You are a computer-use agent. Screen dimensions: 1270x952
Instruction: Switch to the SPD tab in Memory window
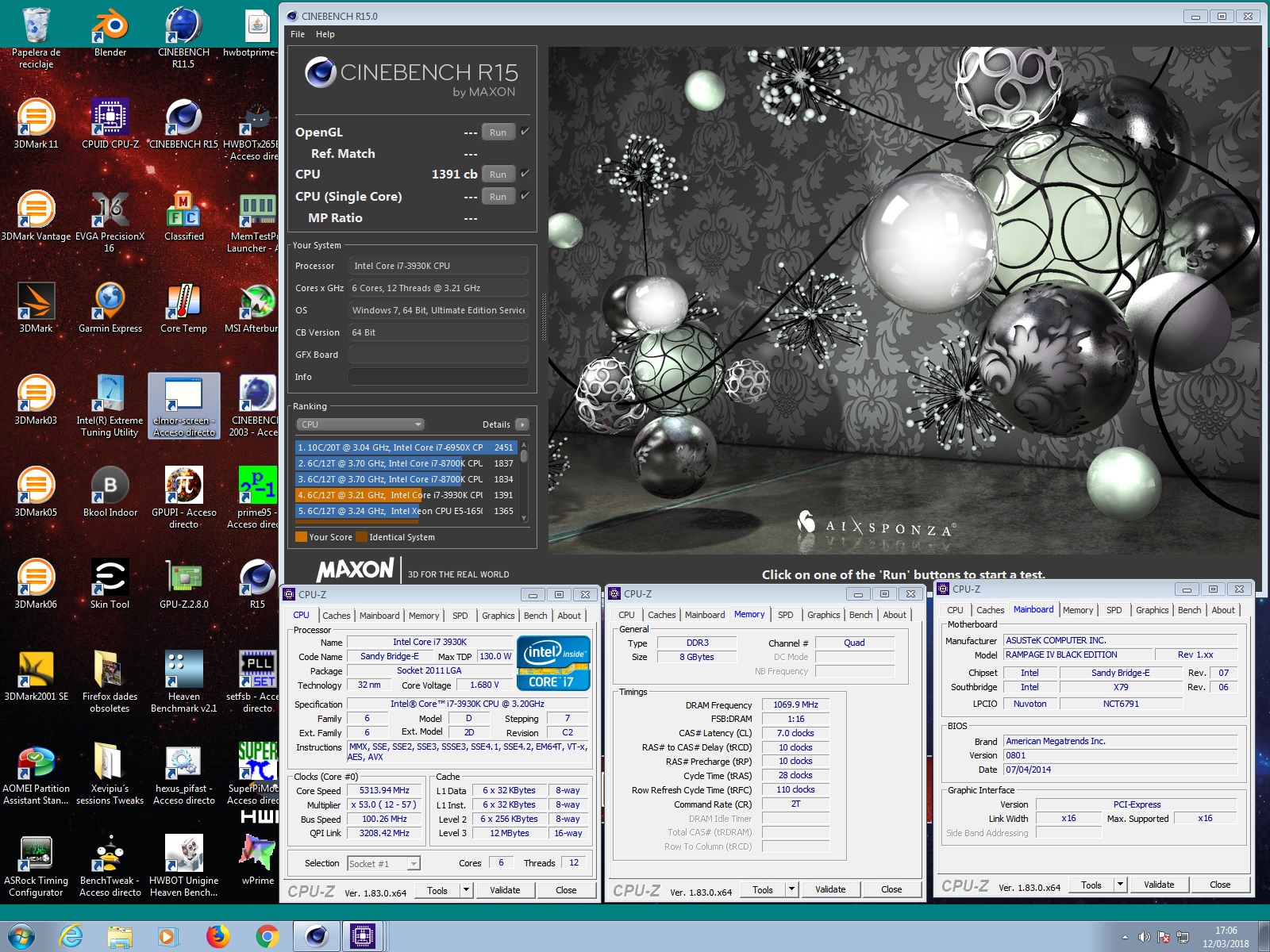[x=785, y=615]
